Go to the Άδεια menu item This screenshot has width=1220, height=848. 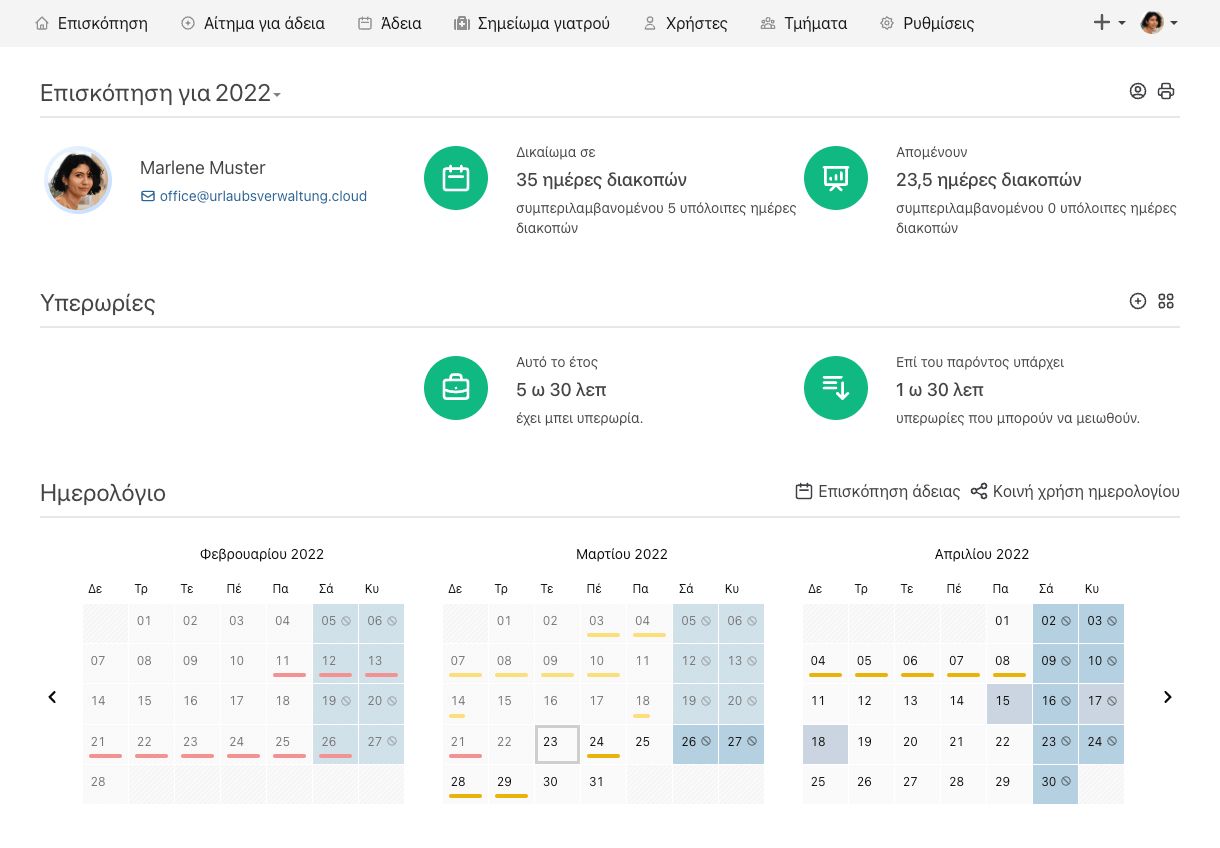[389, 23]
